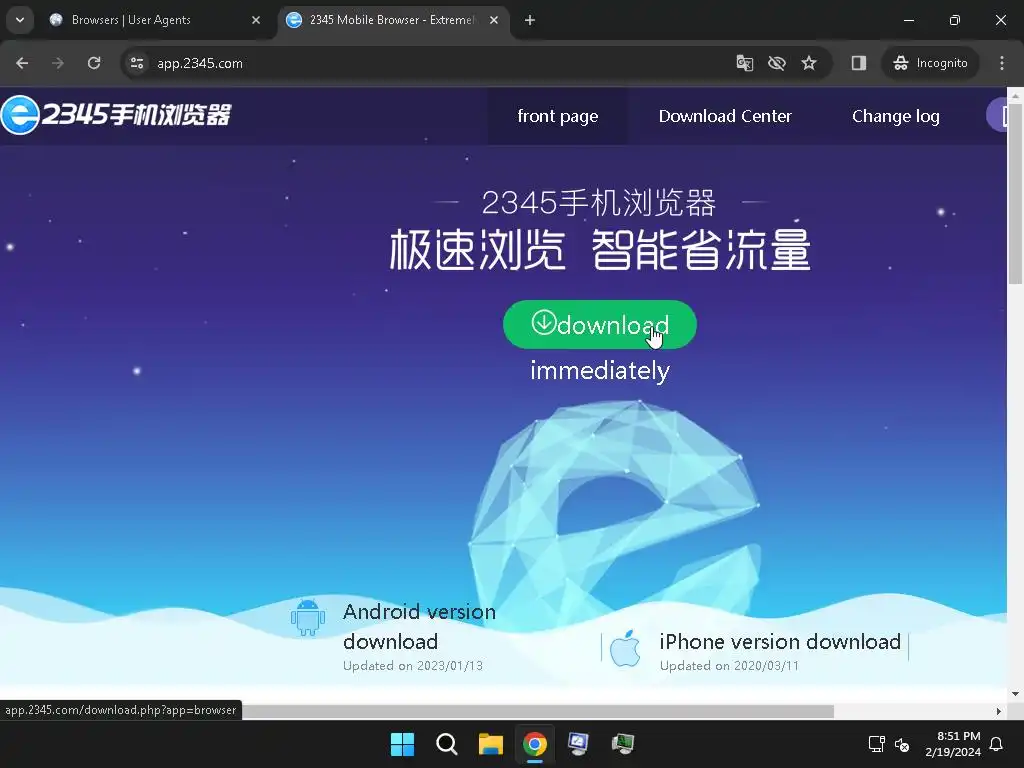
Task: Click 'Updated on 2023/01/13' text
Action: 413,665
